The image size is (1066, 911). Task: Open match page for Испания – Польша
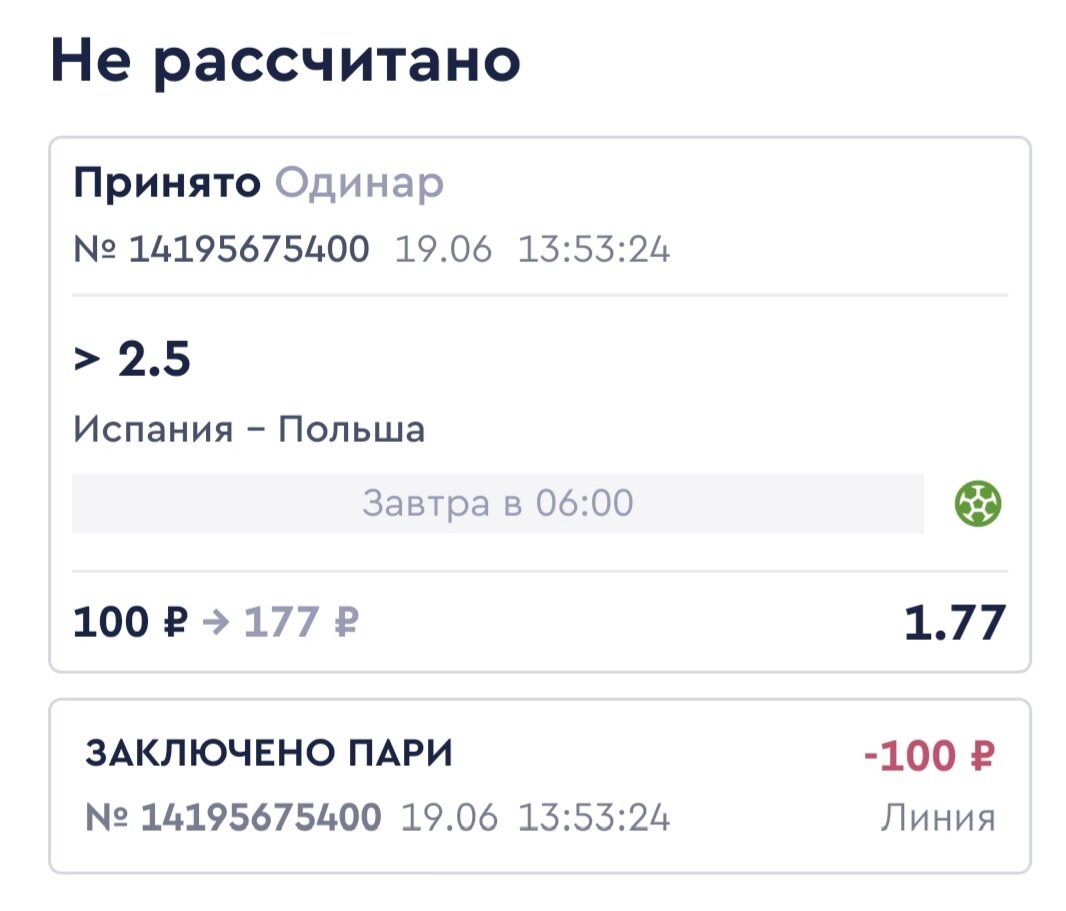(251, 430)
